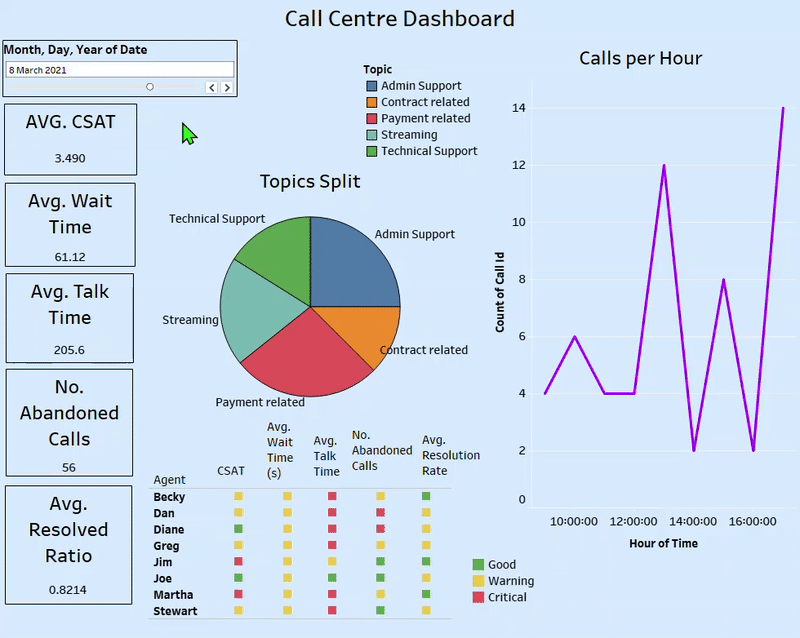Click the Avg. Wait Time (s) column header

point(280,450)
